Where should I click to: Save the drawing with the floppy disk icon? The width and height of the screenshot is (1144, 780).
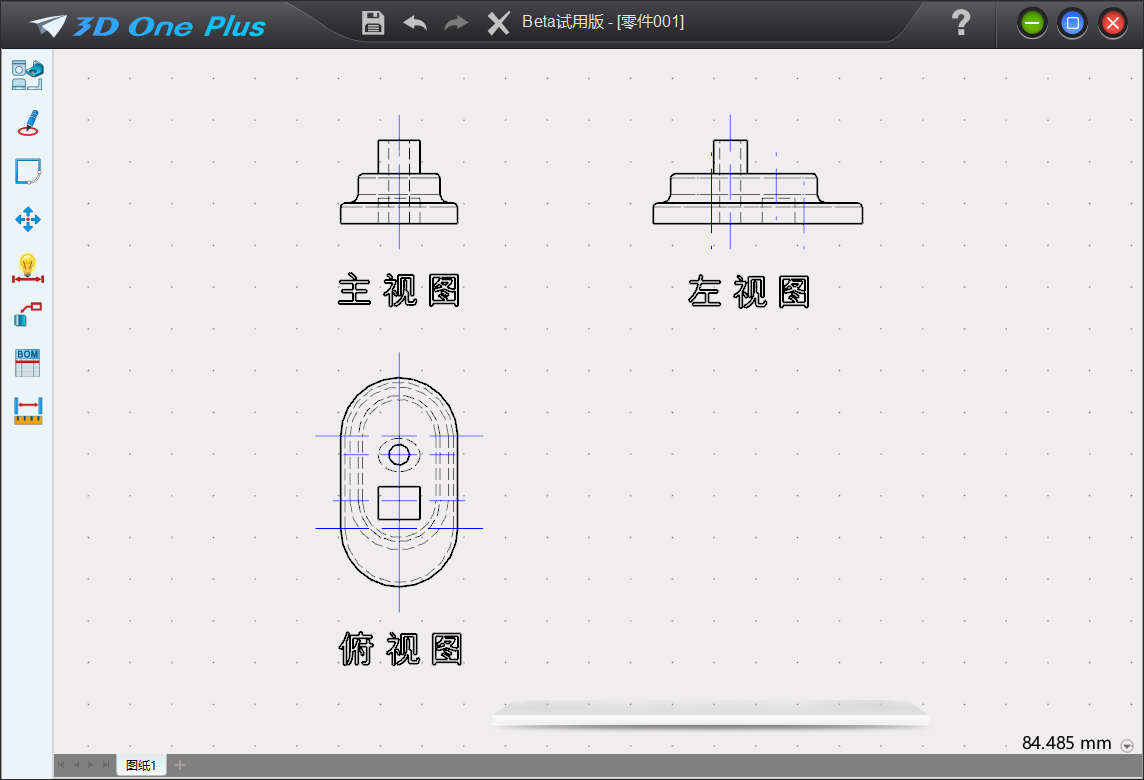(373, 23)
